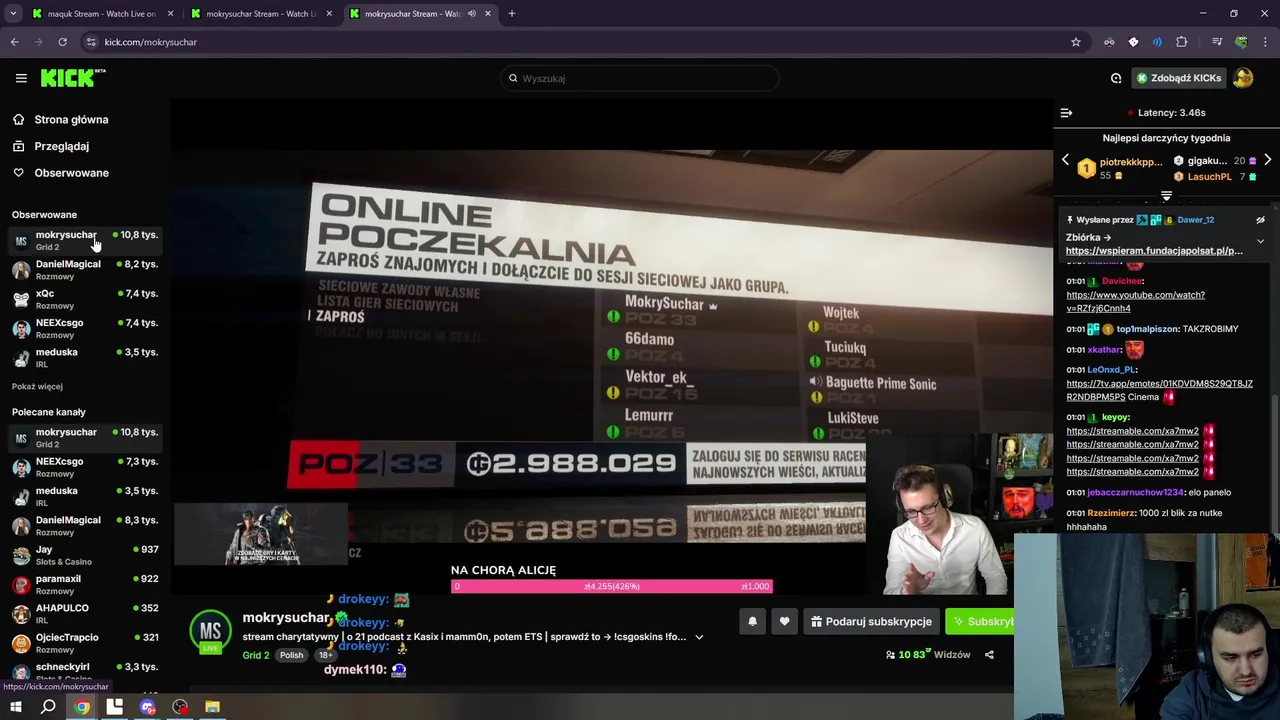Screen dimensions: 1280x720
Task: Switch to the second mokrysuchar Stream tab
Action: click(x=260, y=14)
